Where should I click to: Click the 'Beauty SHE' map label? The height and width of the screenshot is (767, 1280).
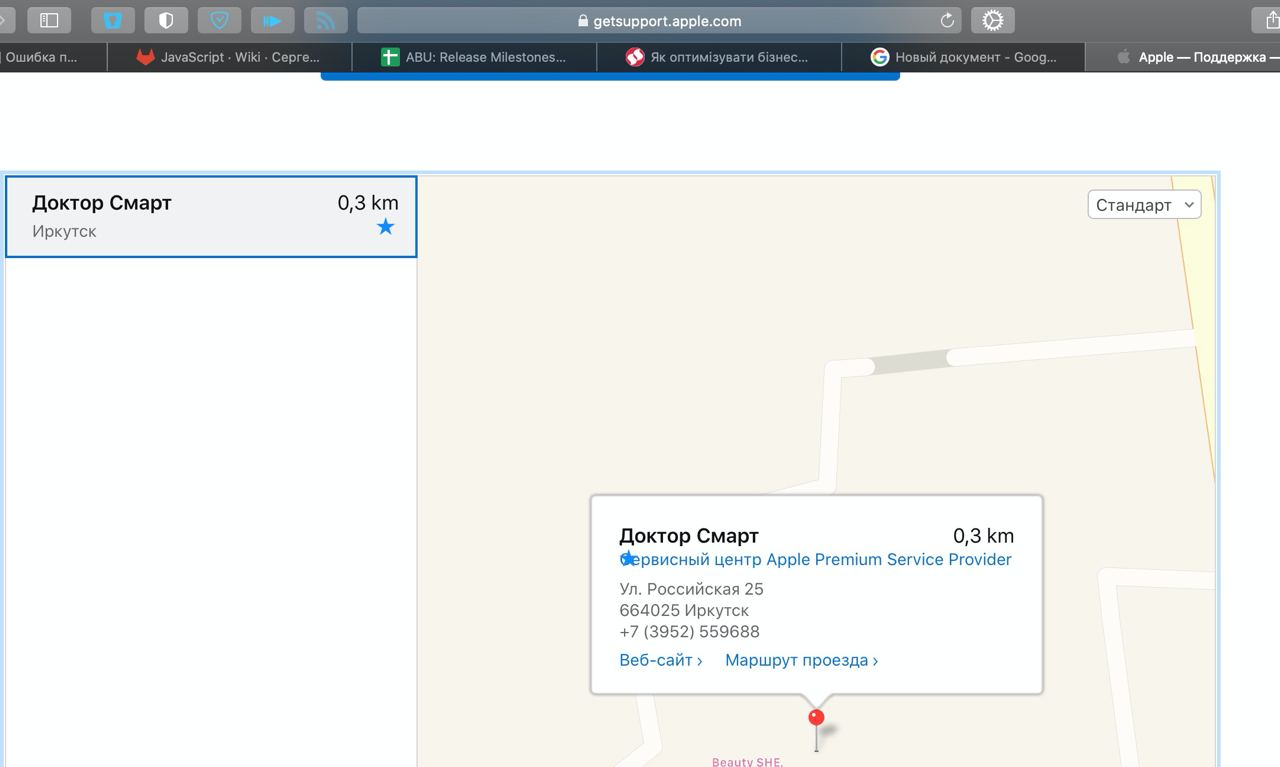point(747,762)
